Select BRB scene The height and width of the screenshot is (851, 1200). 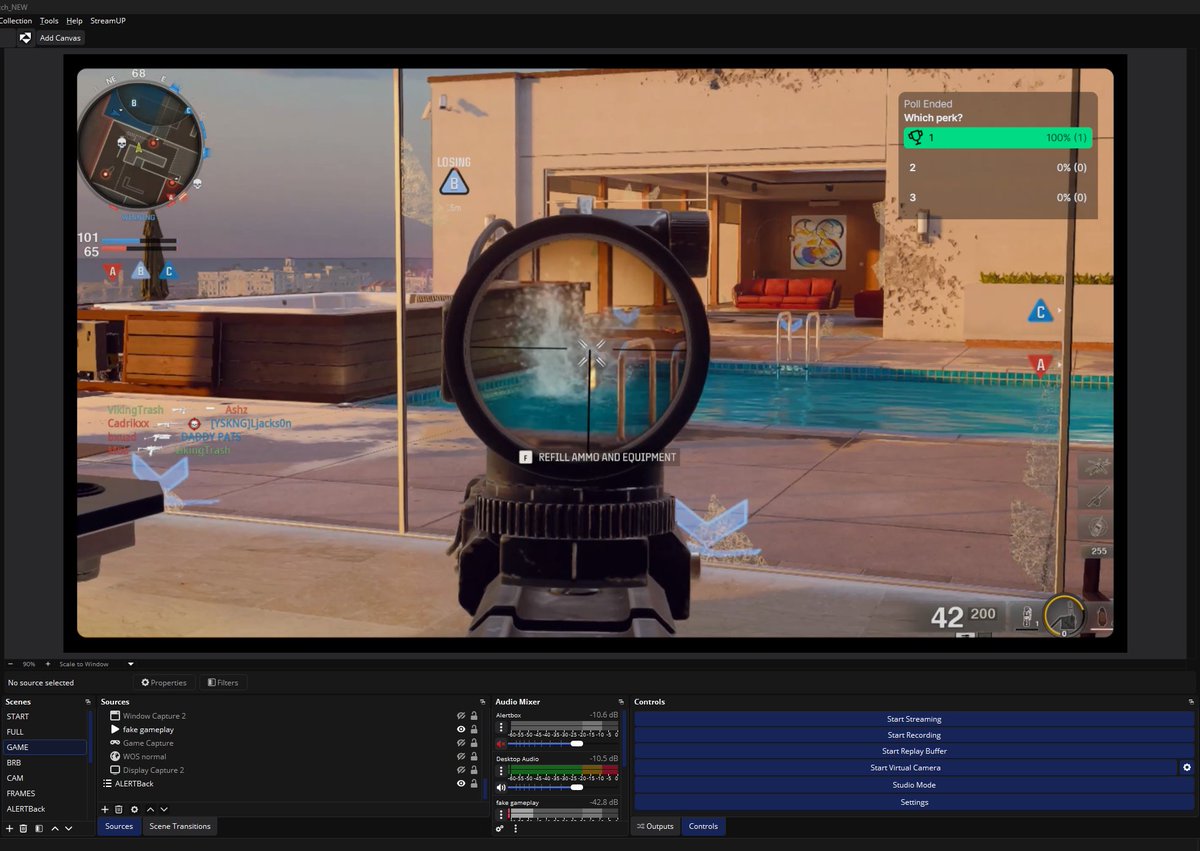click(44, 762)
